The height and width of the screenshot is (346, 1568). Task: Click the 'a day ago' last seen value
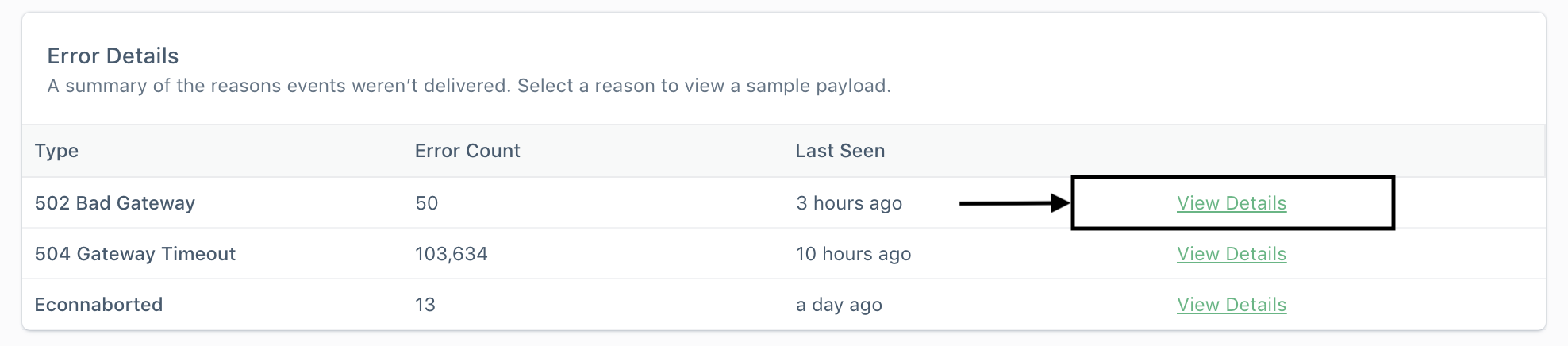coord(839,305)
